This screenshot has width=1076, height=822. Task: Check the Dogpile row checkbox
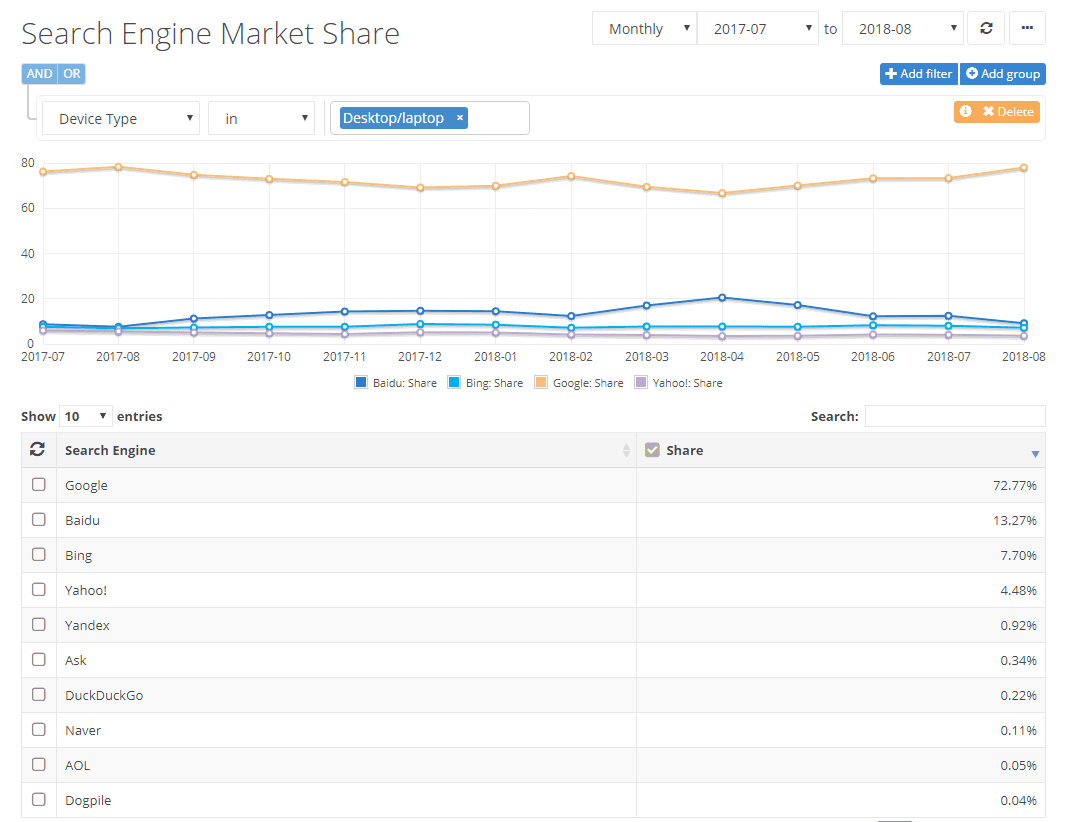[39, 799]
